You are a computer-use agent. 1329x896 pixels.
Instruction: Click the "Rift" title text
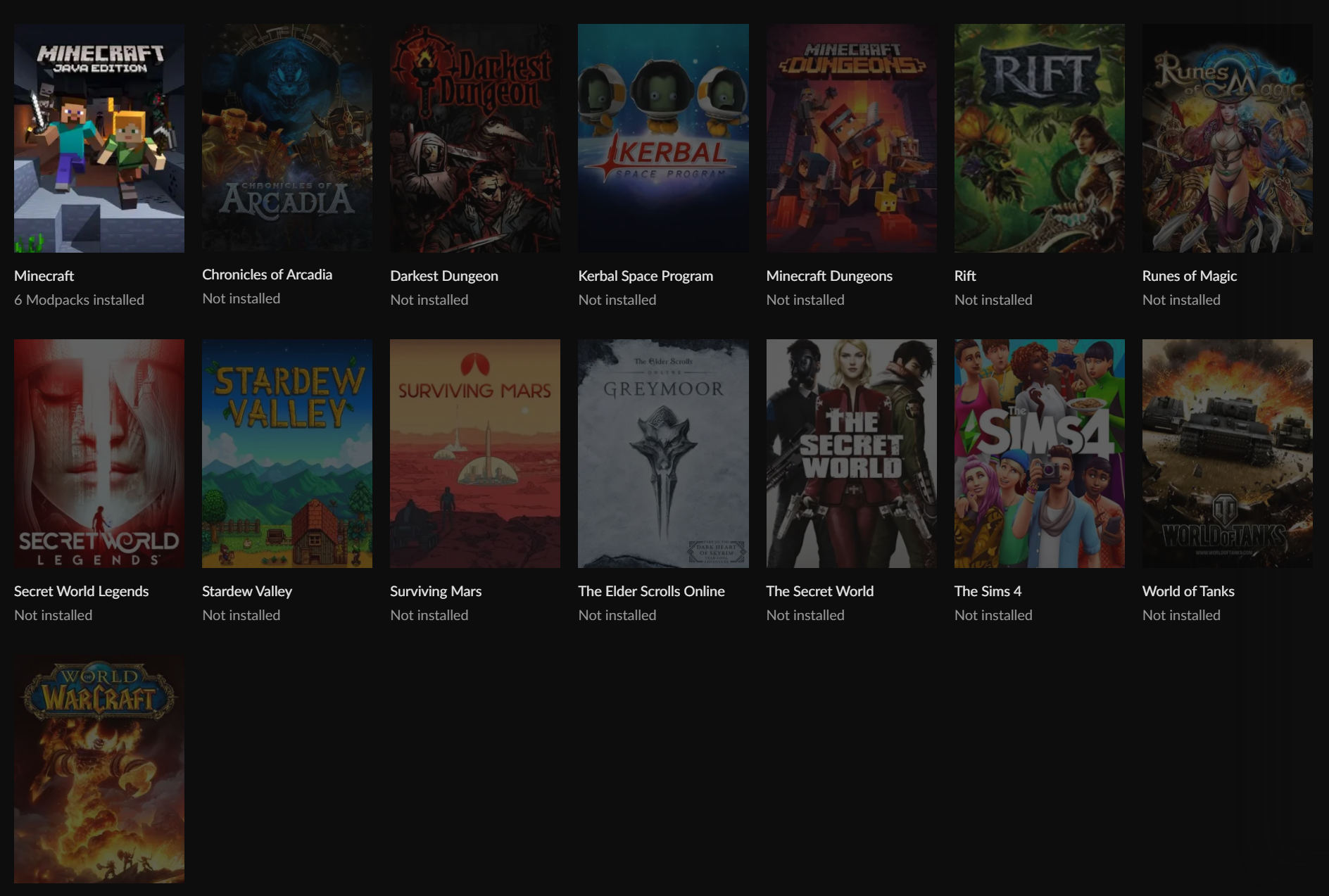pyautogui.click(x=965, y=276)
